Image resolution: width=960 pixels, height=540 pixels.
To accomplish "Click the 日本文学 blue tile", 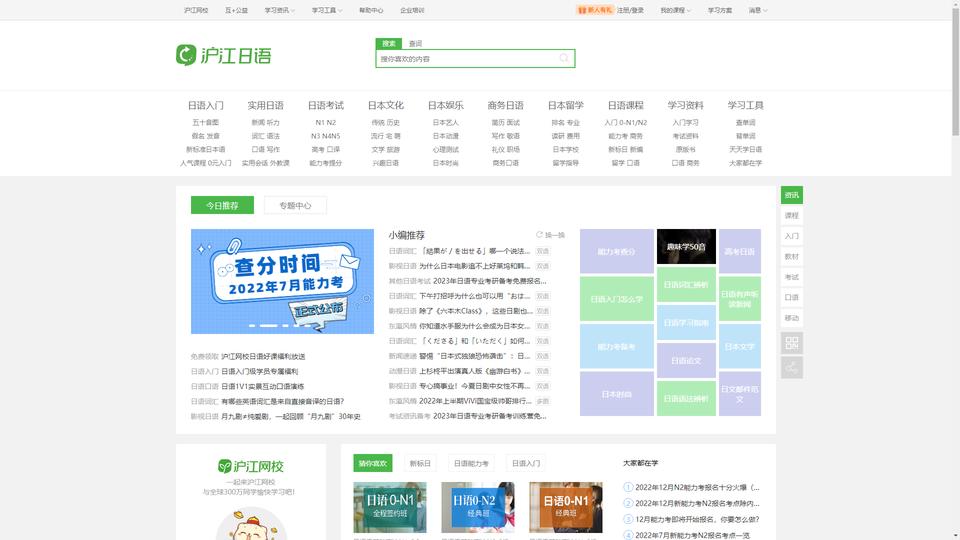I will (740, 347).
